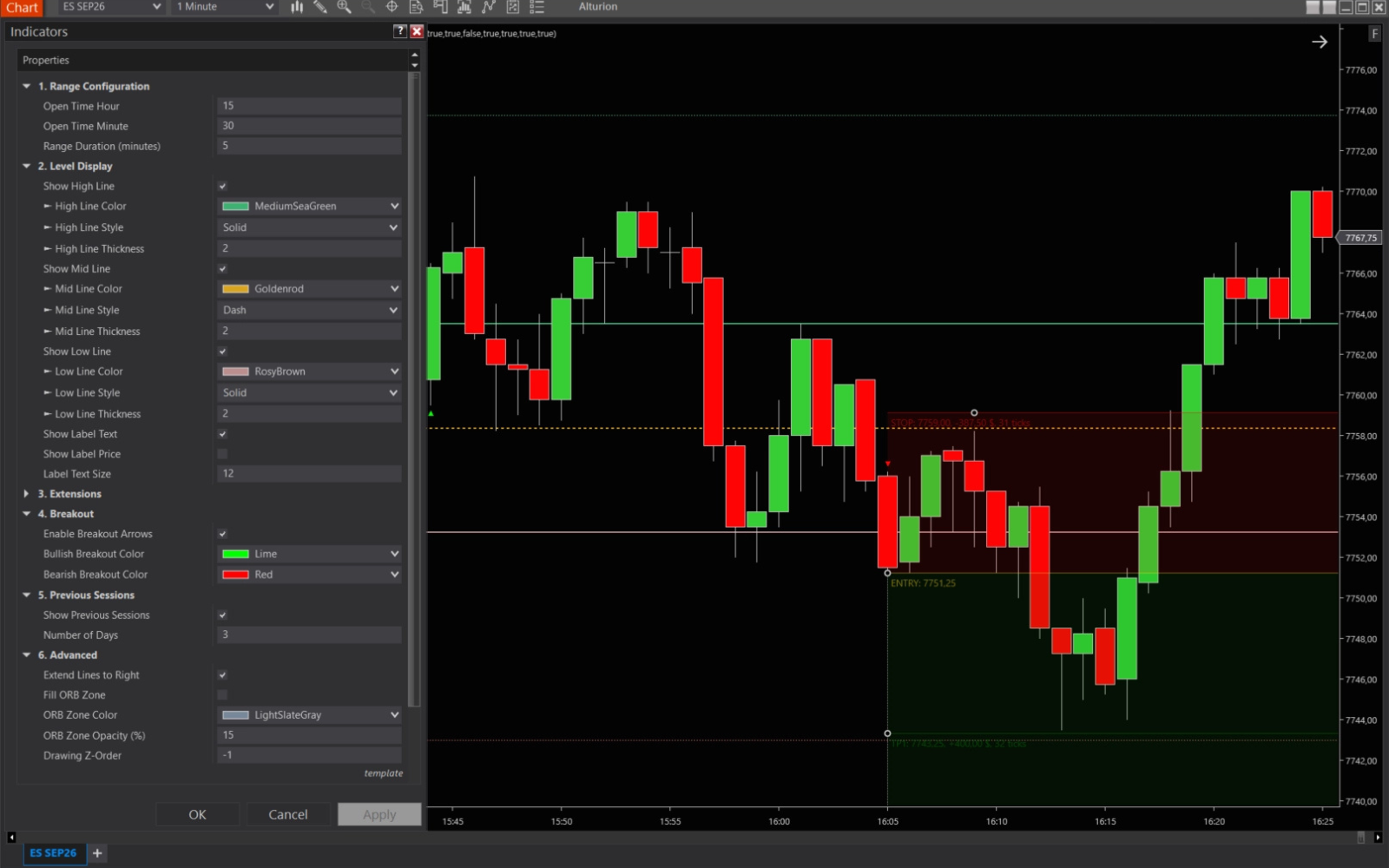
Task: Select the STOP anchor circle on chart
Action: pyautogui.click(x=974, y=413)
